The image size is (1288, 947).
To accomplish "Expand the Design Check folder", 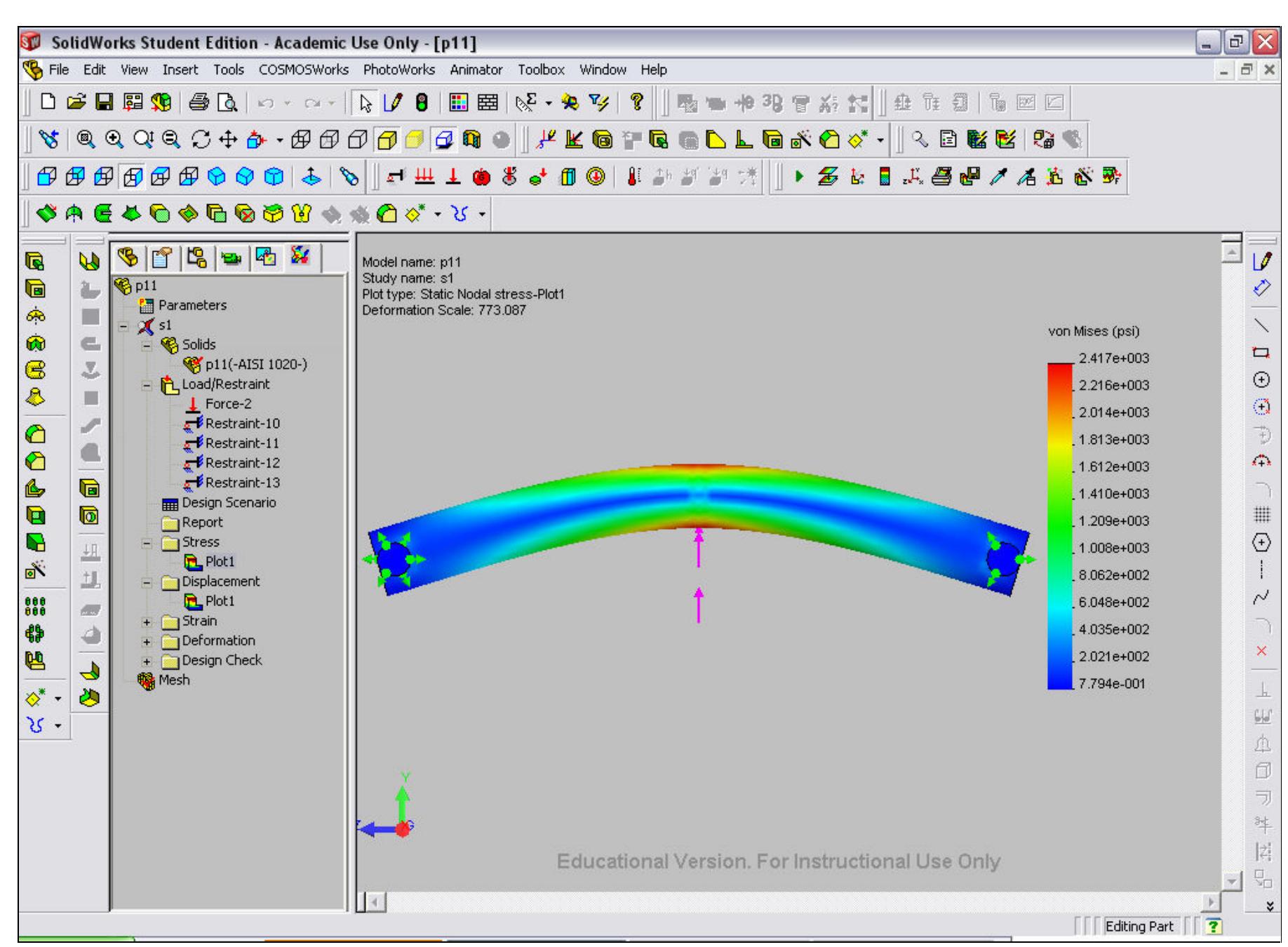I will (147, 661).
